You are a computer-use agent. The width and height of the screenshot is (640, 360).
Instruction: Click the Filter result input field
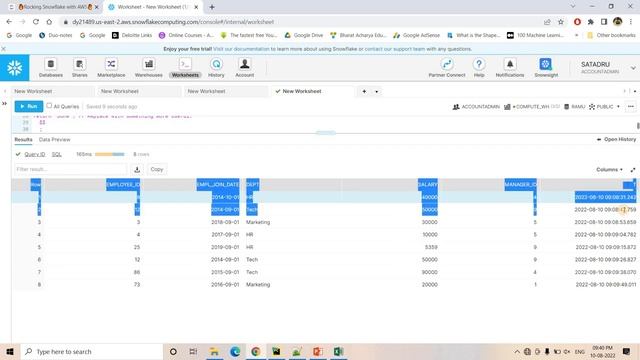(x=70, y=169)
